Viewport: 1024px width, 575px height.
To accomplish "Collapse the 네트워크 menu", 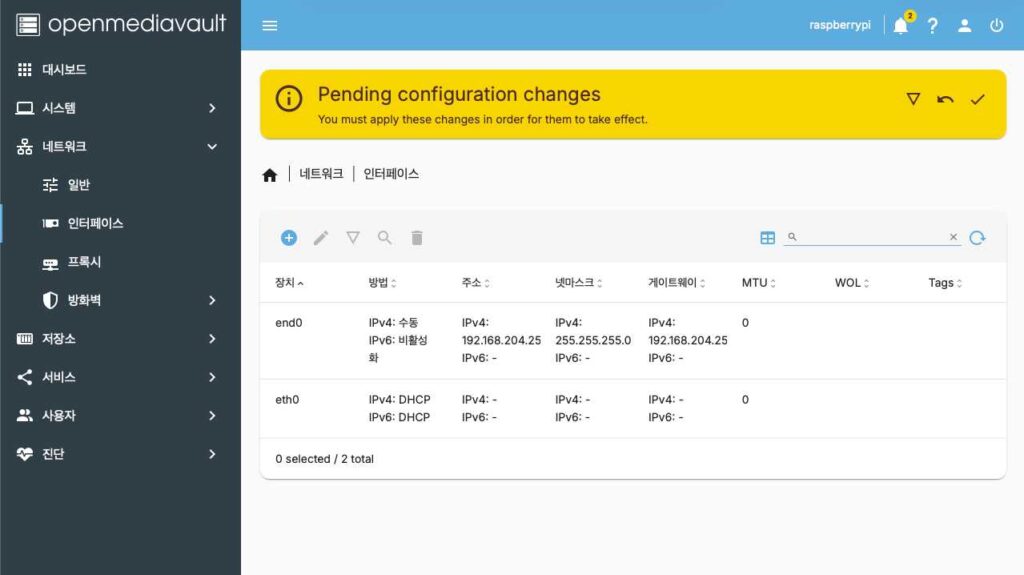I will pos(121,146).
